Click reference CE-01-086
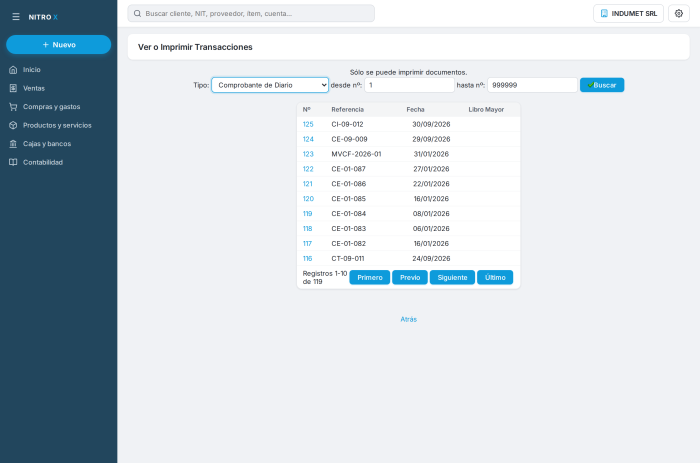This screenshot has height=463, width=700. point(349,184)
